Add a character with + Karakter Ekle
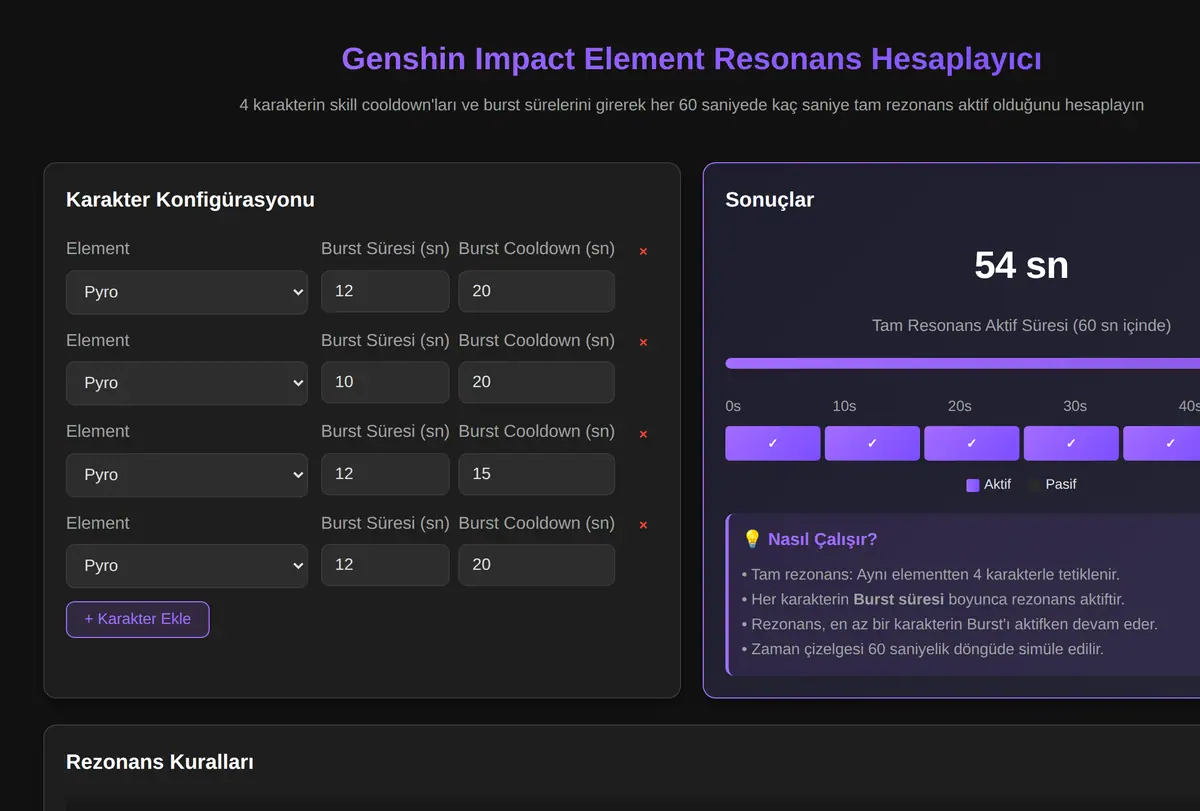 (138, 619)
